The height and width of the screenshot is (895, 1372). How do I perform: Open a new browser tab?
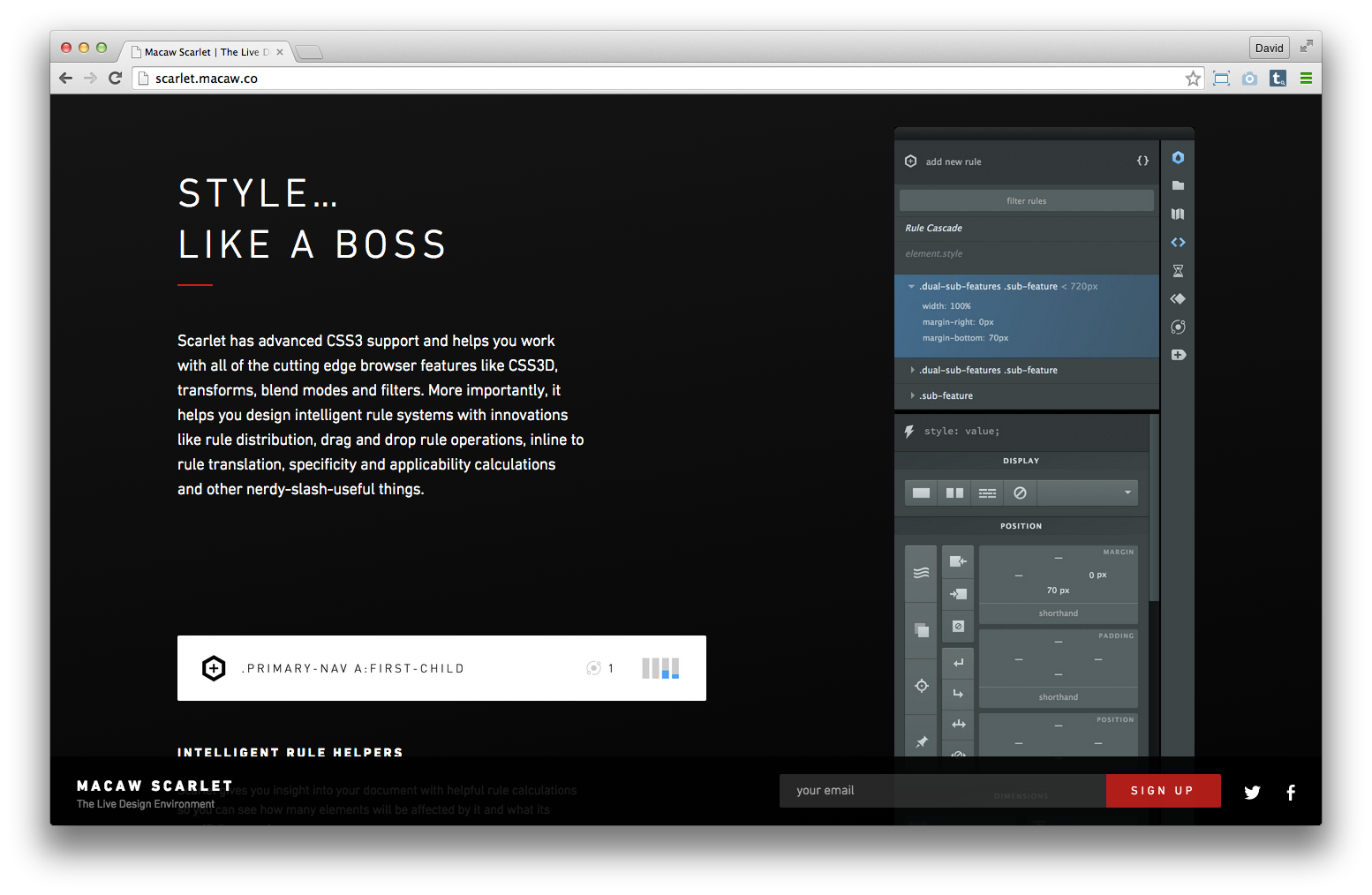point(309,53)
